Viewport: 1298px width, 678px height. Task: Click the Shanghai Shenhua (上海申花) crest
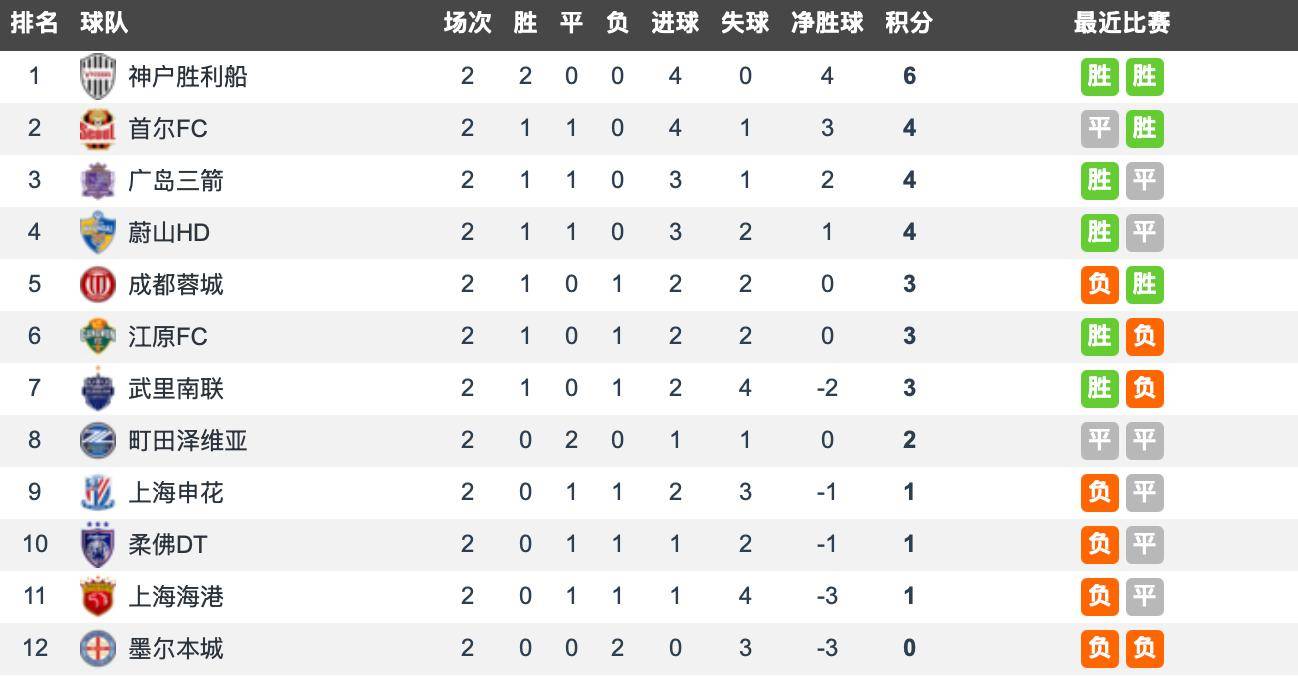coord(98,493)
